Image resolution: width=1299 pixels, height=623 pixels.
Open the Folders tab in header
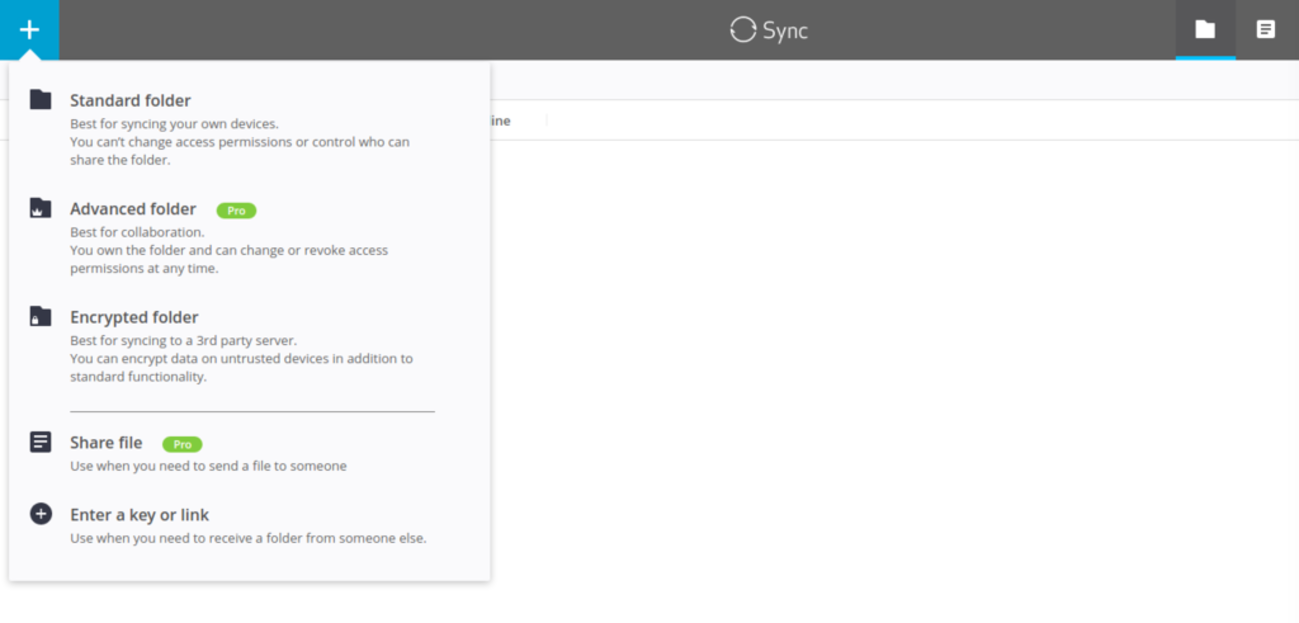point(1205,30)
